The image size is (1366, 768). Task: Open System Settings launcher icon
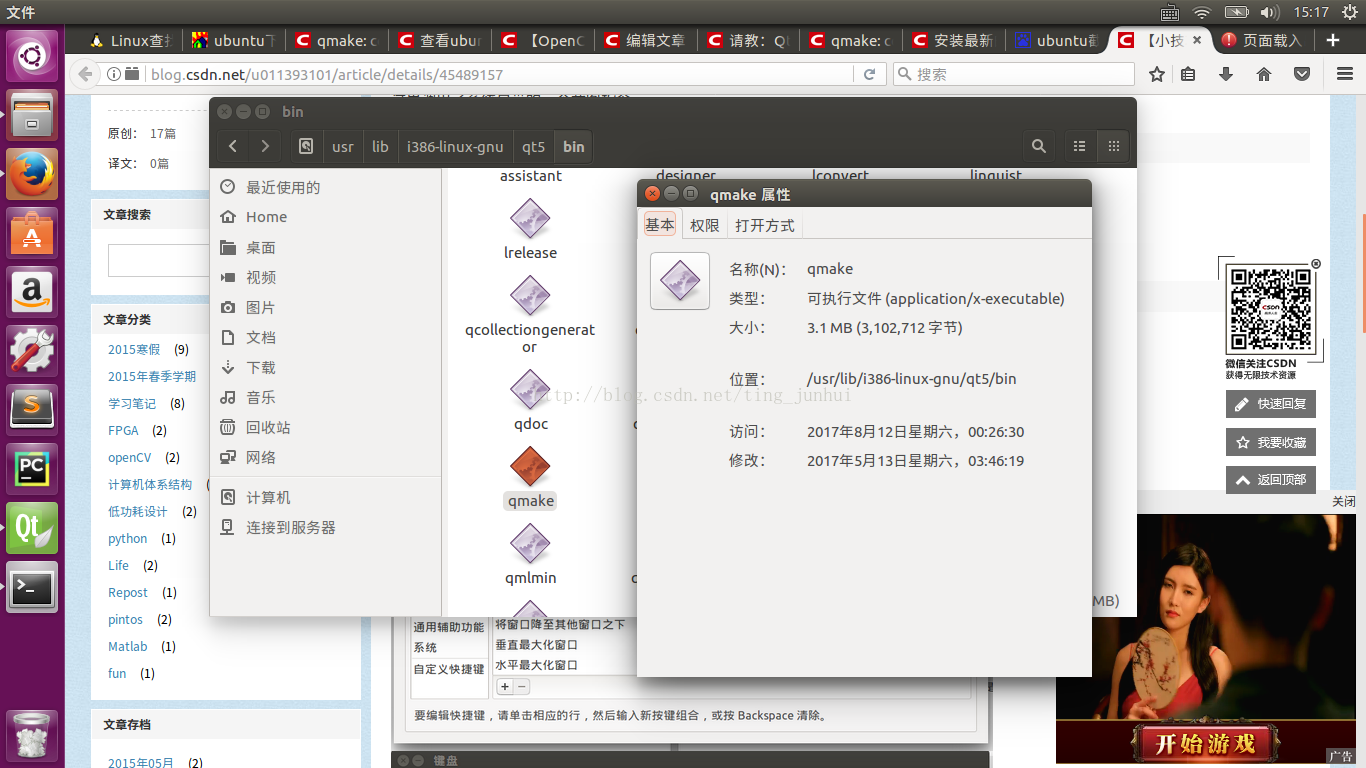33,352
